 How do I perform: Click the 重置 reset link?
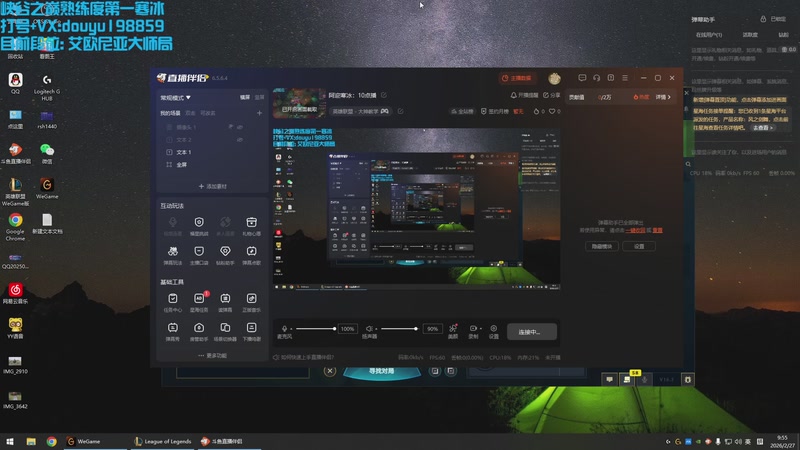tap(657, 230)
